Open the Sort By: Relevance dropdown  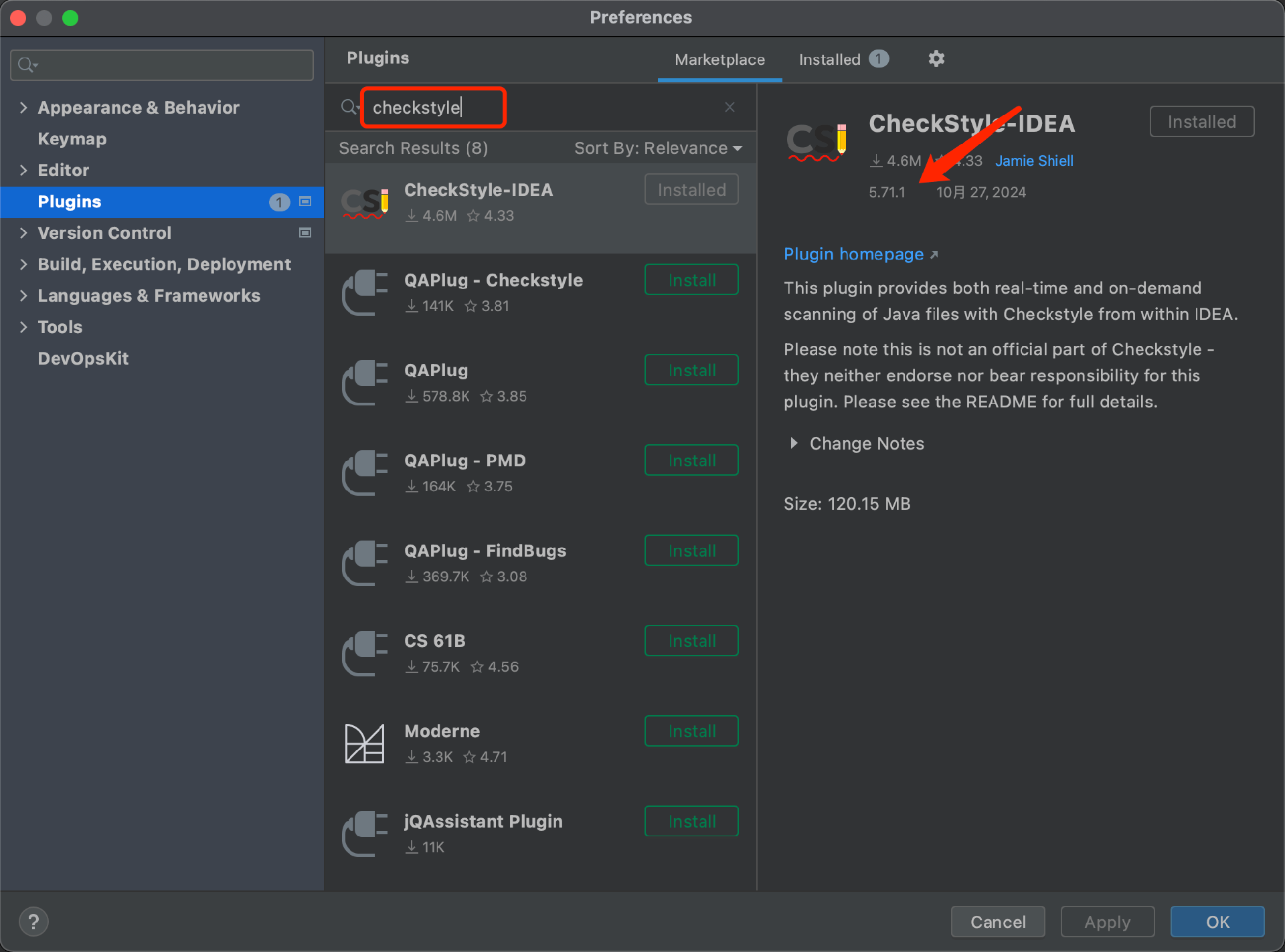[658, 148]
